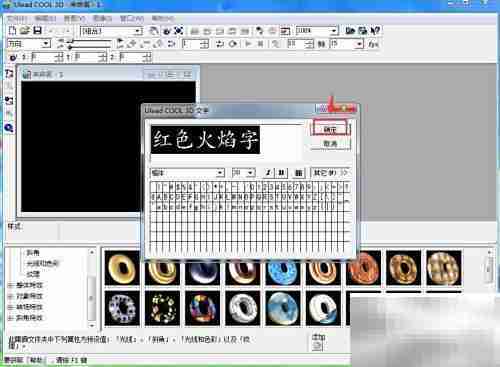500x367 pixels.
Task: Toggle the ping-pong mode icon beside loop
Action: [x=233, y=44]
